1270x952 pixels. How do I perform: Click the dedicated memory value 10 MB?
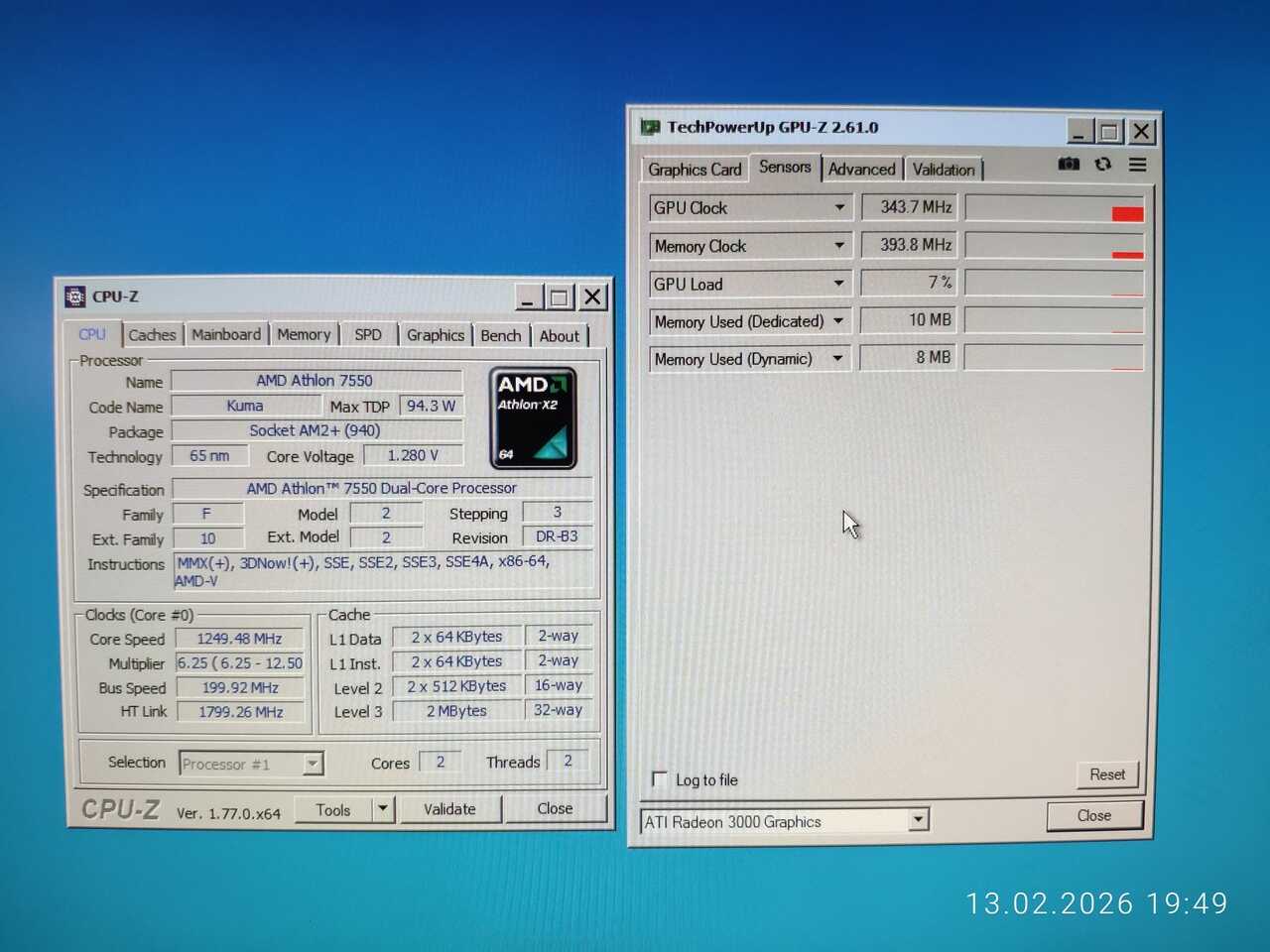[x=909, y=319]
